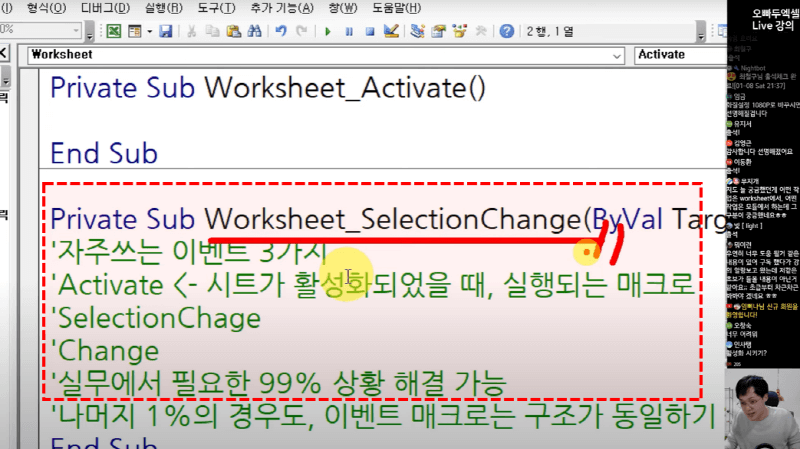Click the '2 행, 1 열' position indicator
Viewport: 800px width, 449px height.
click(549, 32)
